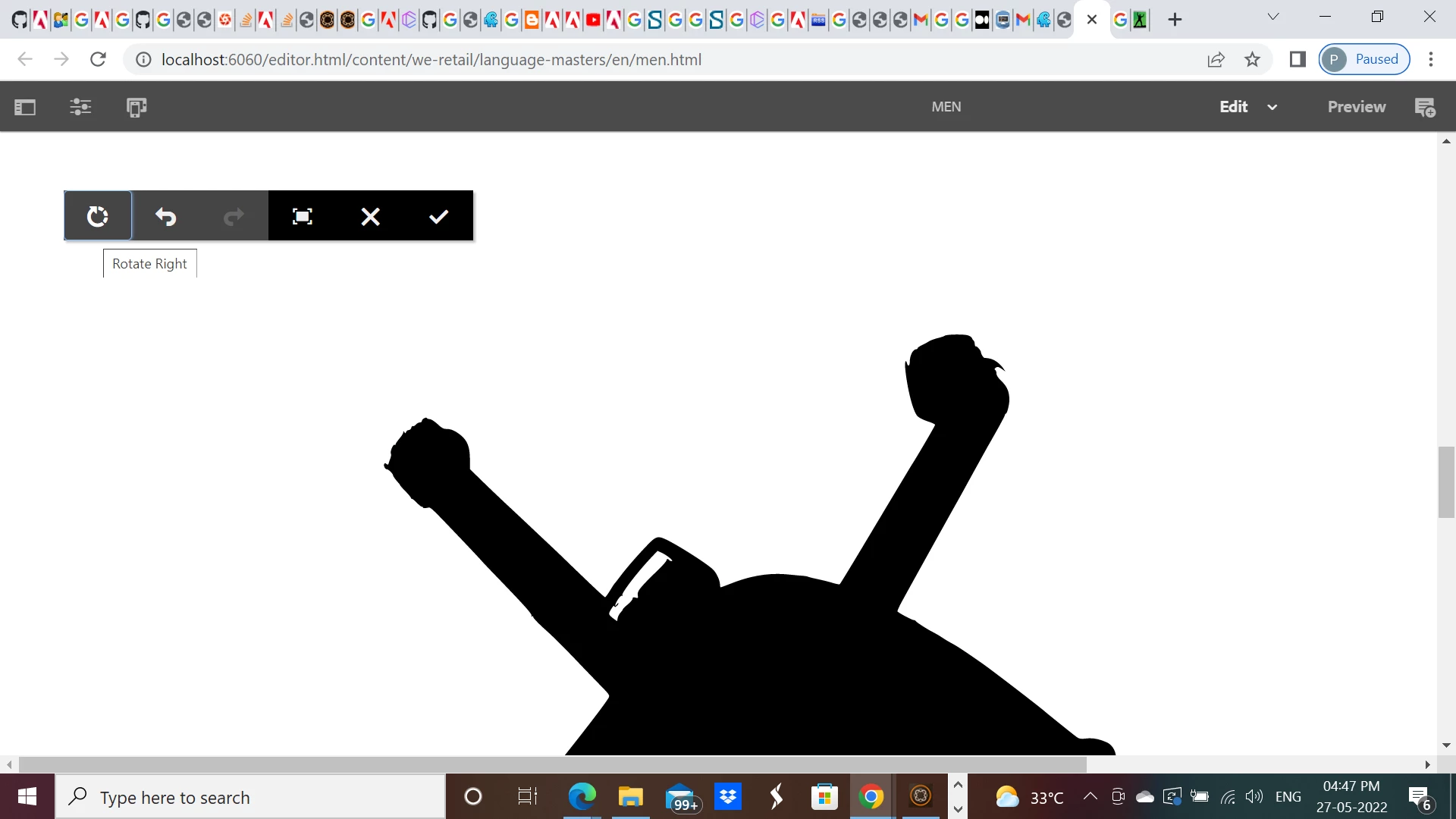This screenshot has width=1456, height=819.
Task: Show hidden system tray icons
Action: pos(1090,796)
